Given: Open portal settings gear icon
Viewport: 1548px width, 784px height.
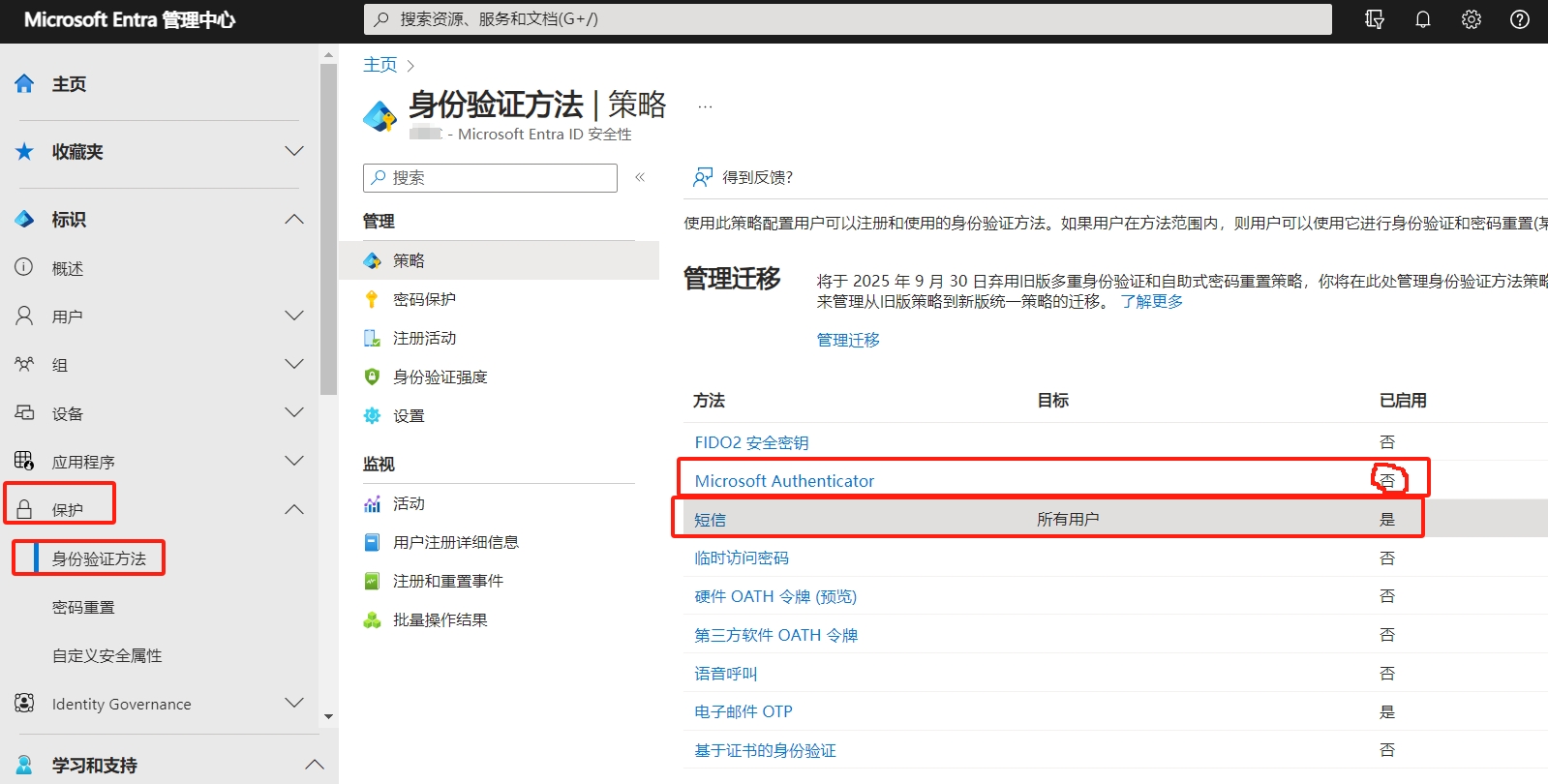Looking at the screenshot, I should pyautogui.click(x=1472, y=19).
